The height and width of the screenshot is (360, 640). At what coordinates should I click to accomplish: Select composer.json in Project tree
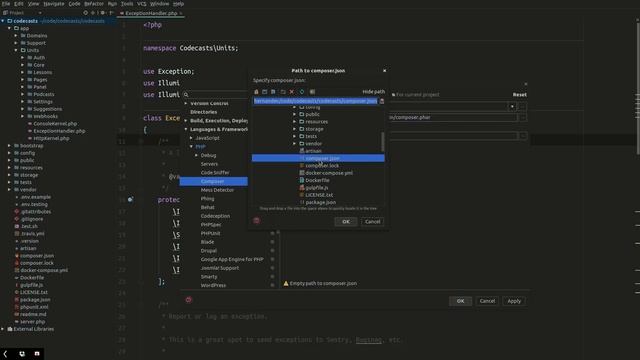[37, 256]
